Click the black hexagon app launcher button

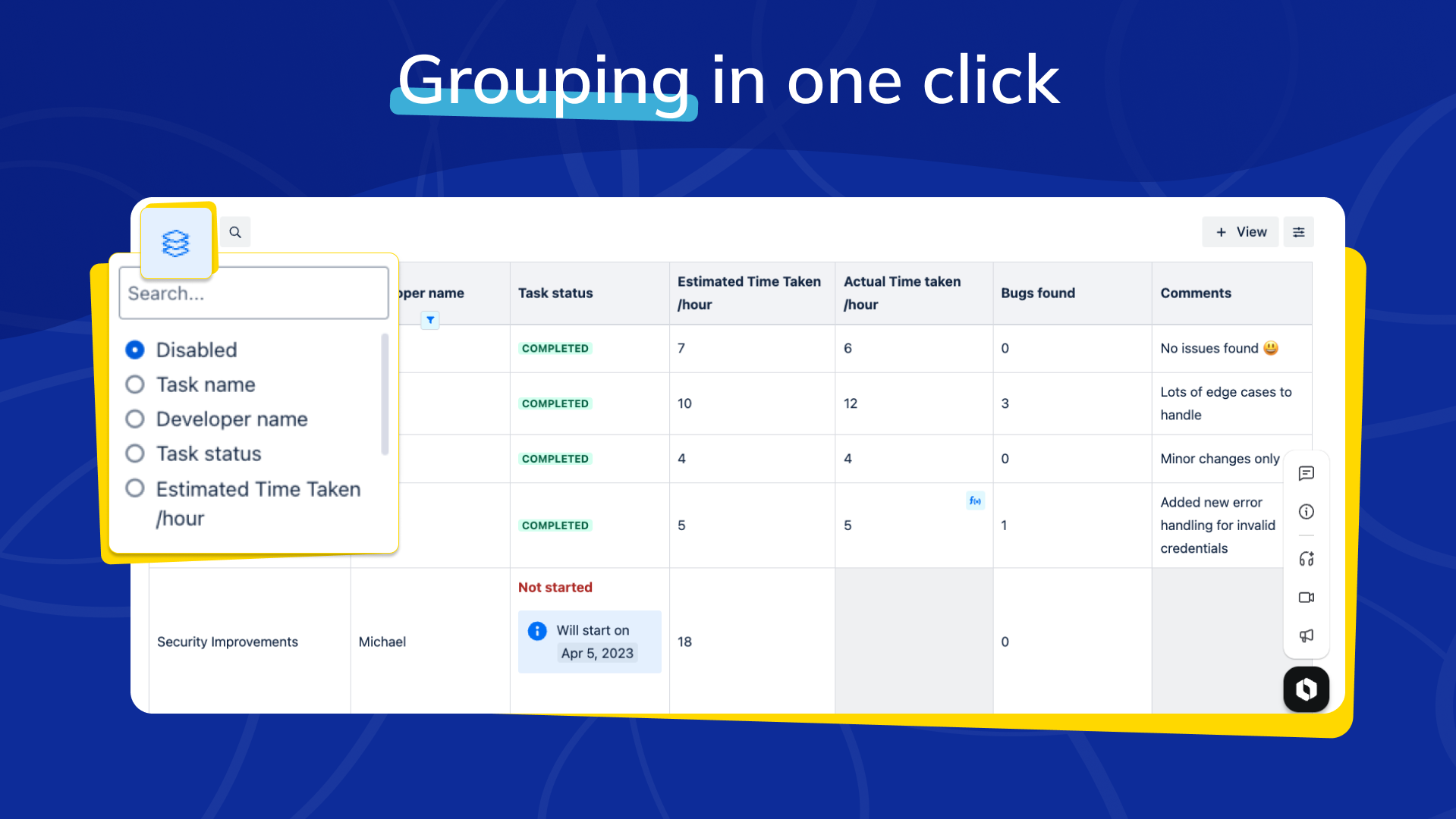coord(1306,689)
